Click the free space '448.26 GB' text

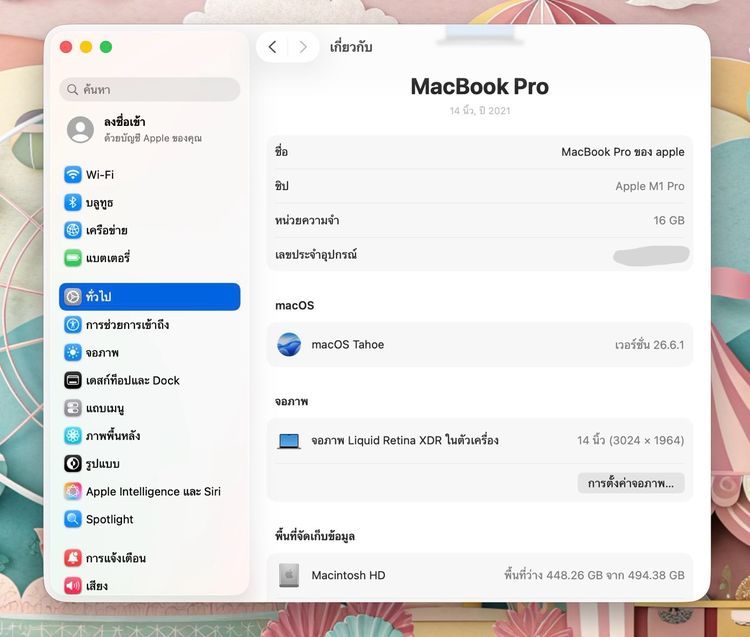click(574, 575)
